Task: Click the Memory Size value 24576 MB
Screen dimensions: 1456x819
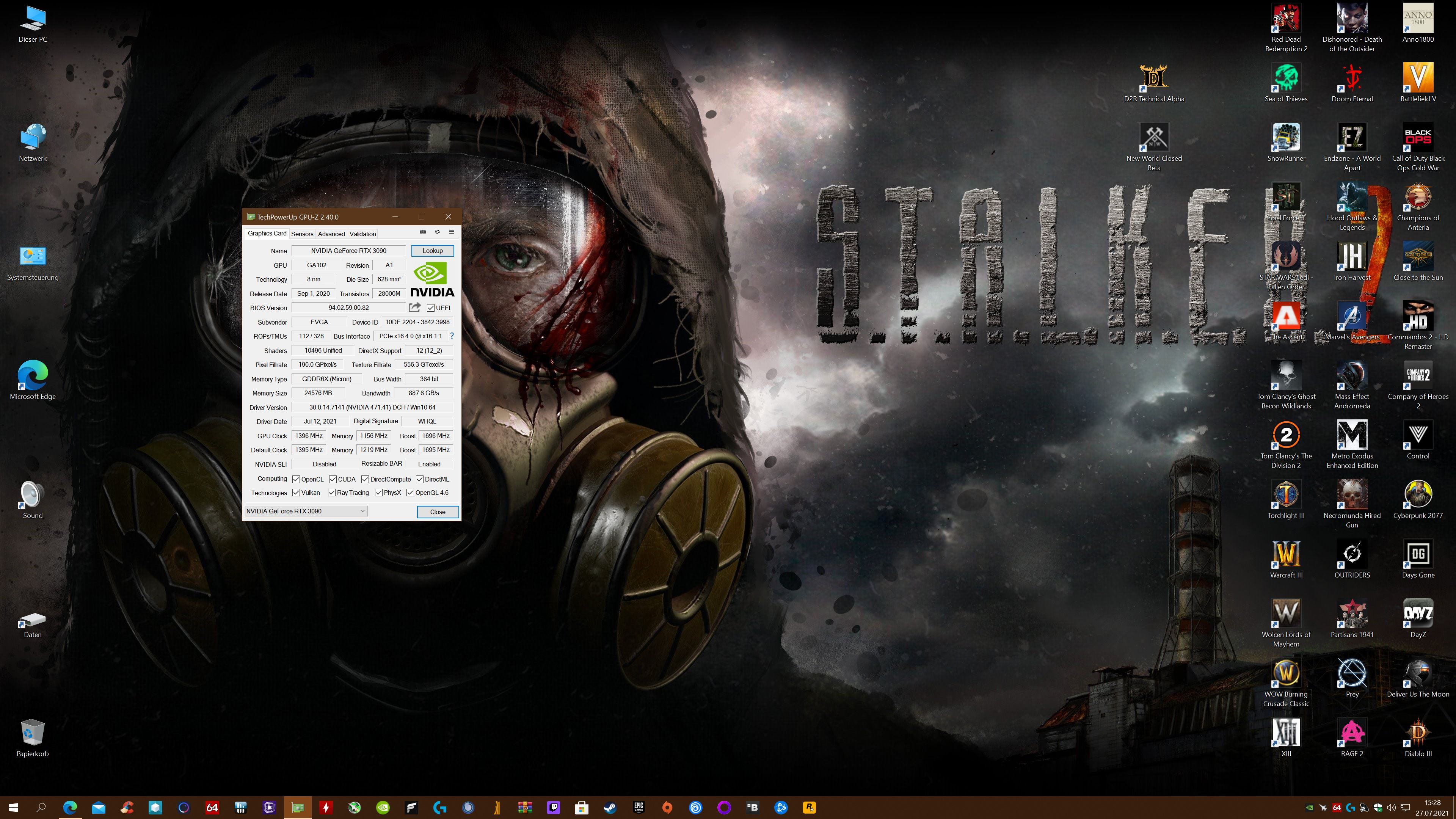Action: point(318,393)
